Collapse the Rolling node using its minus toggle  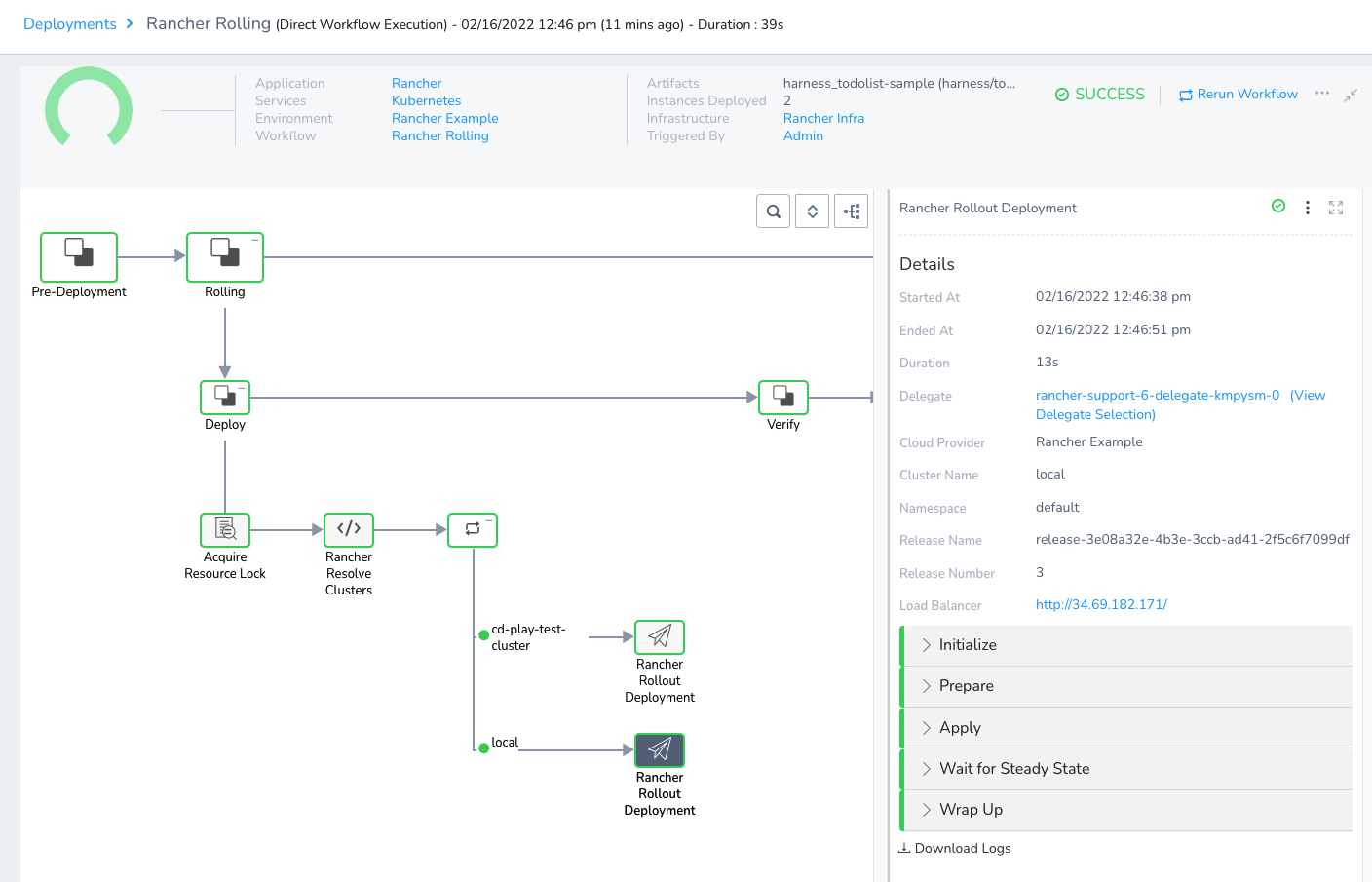[x=255, y=240]
